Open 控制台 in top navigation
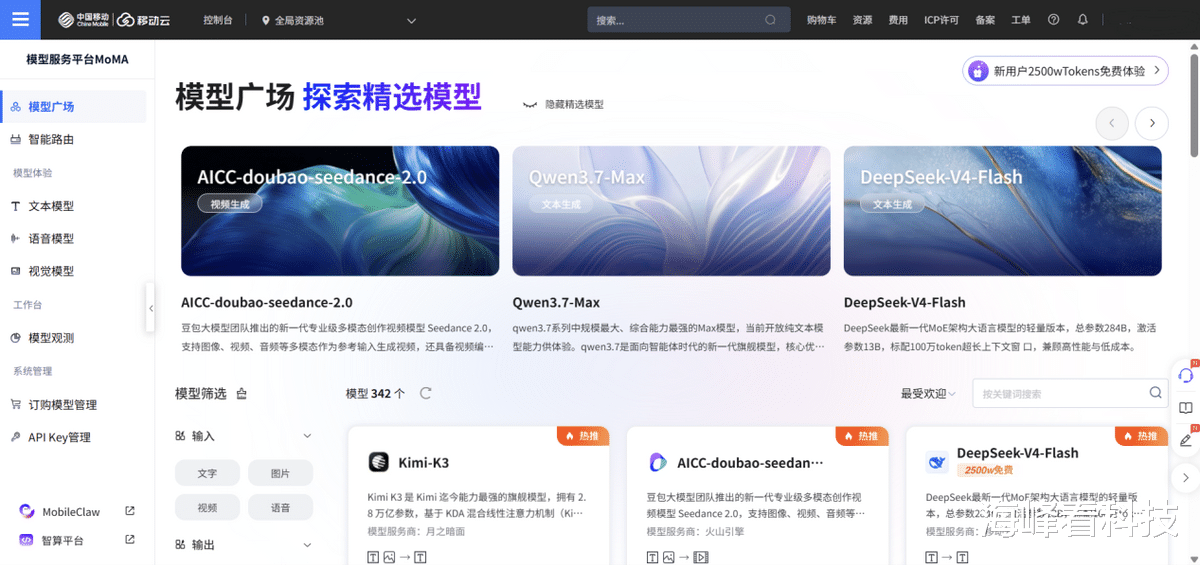 click(x=217, y=20)
